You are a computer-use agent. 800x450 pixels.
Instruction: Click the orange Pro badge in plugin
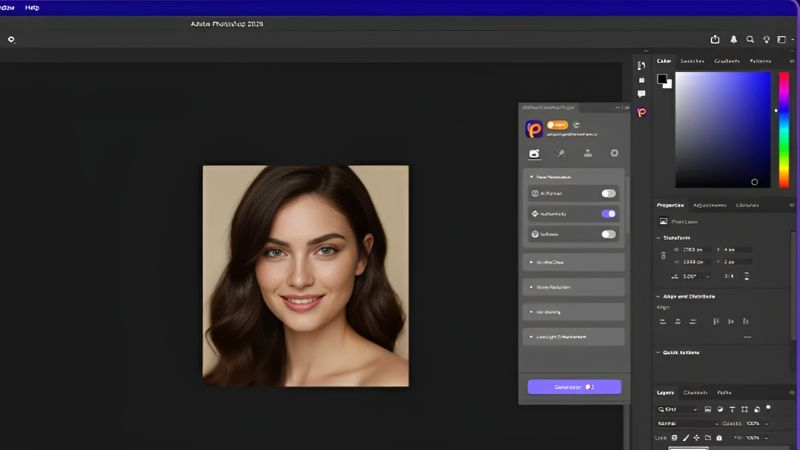pyautogui.click(x=557, y=124)
